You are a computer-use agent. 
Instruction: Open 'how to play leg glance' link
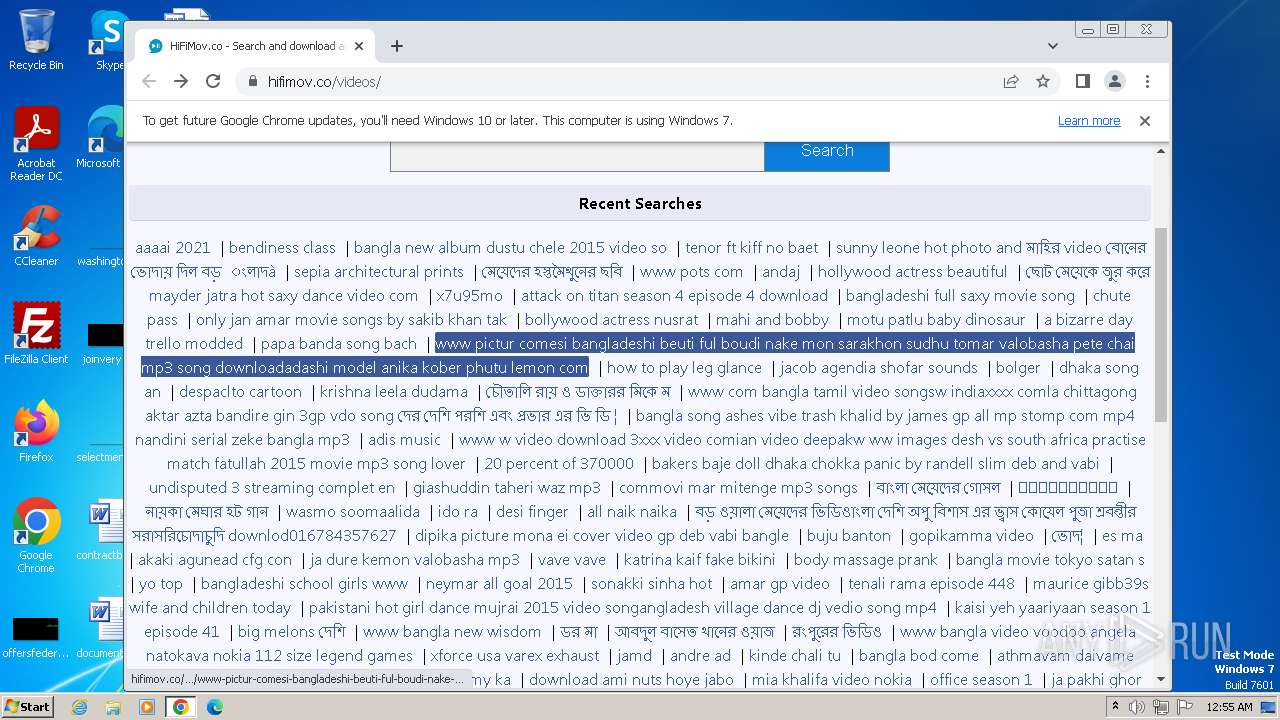(684, 368)
